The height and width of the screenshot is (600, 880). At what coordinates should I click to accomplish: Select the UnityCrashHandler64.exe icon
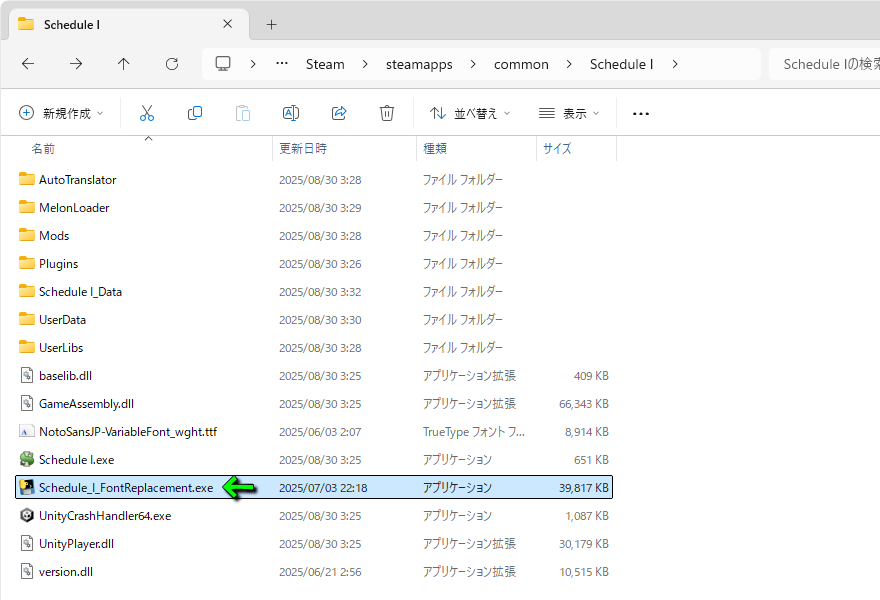click(x=26, y=515)
